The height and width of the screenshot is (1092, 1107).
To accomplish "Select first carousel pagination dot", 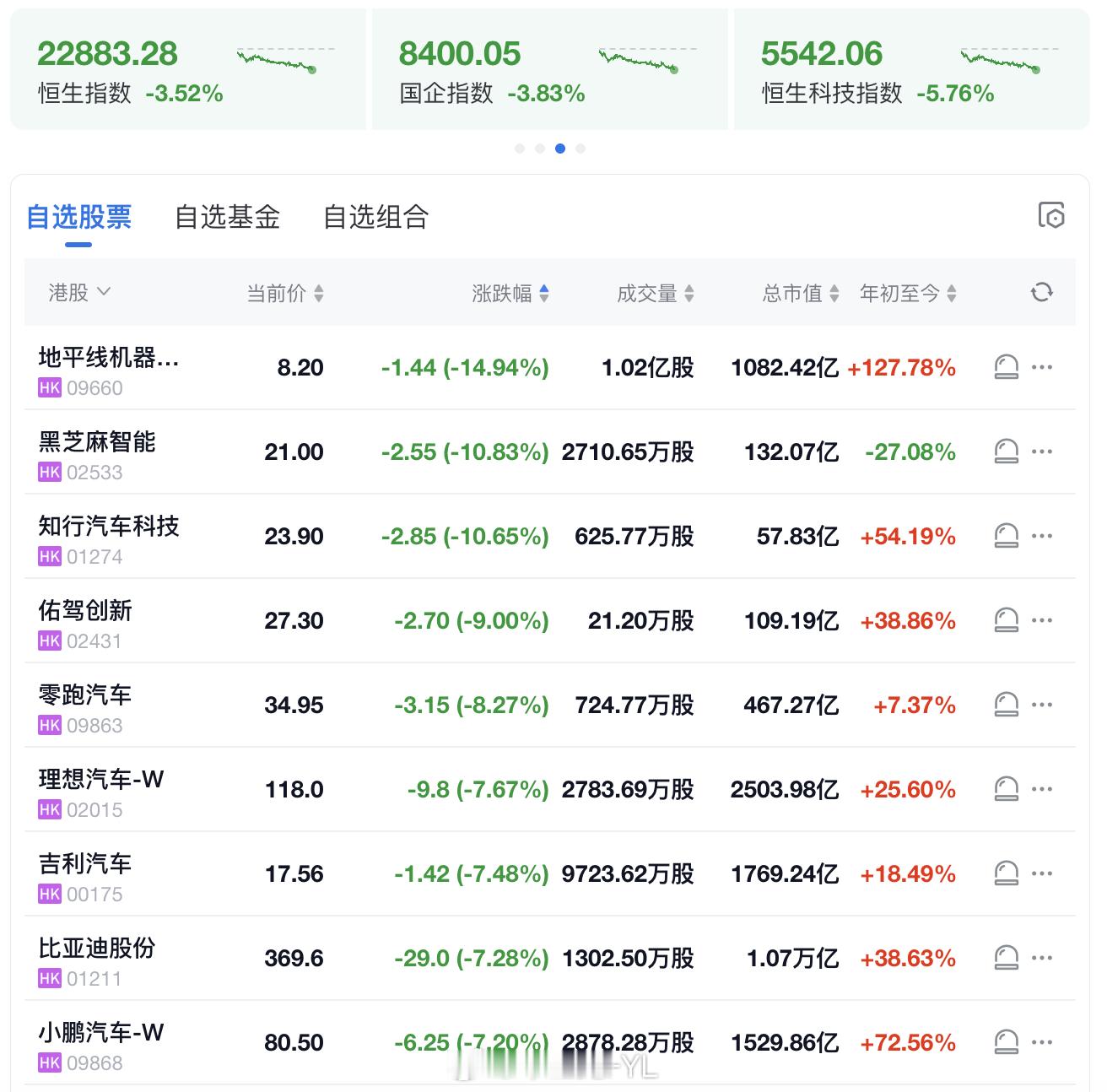I will pyautogui.click(x=520, y=149).
